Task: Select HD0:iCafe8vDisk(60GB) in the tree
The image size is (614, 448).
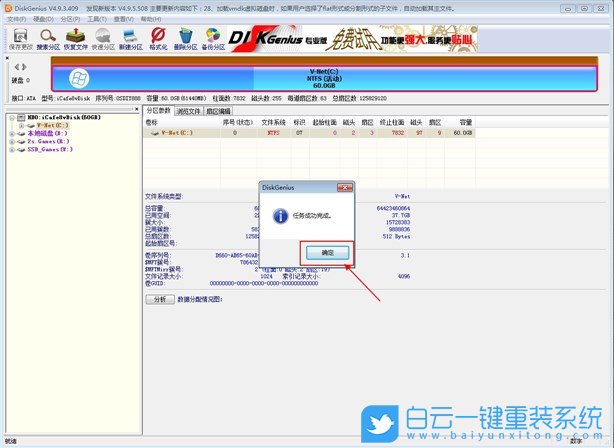Action: pyautogui.click(x=64, y=117)
